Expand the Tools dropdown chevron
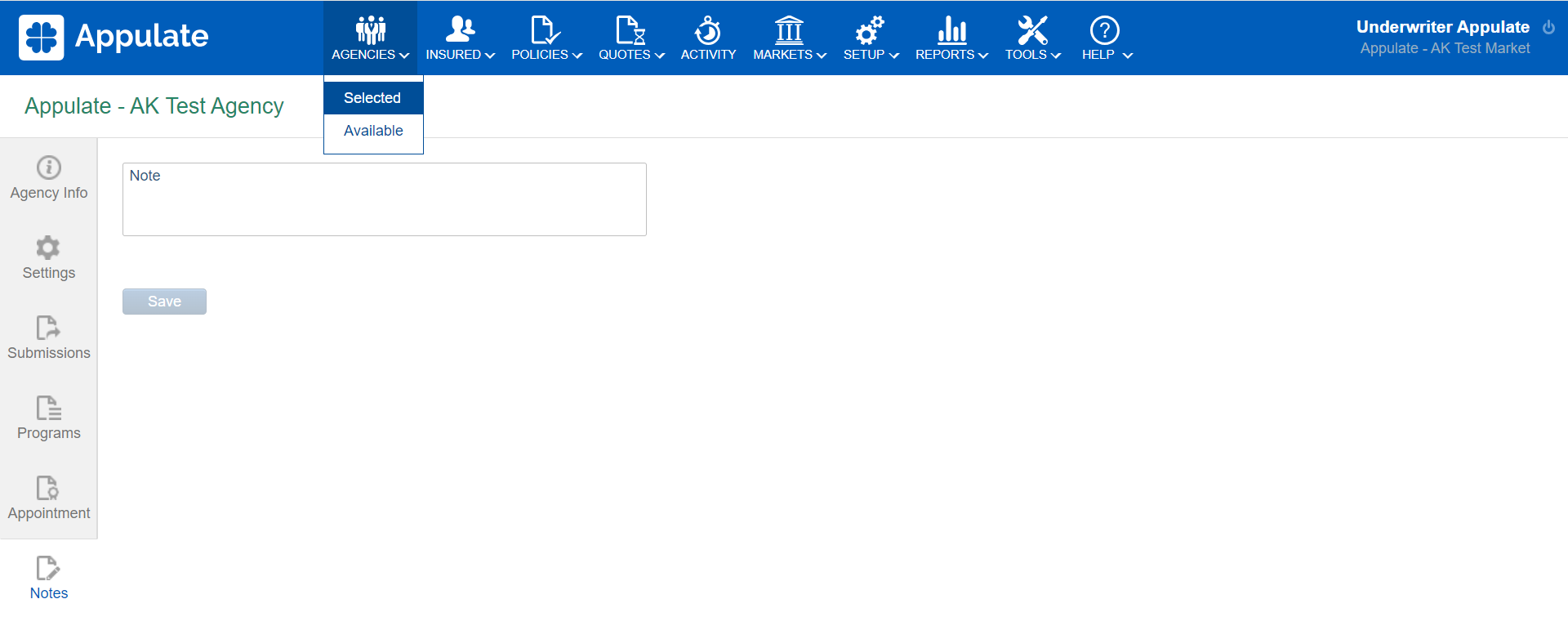 1056,56
